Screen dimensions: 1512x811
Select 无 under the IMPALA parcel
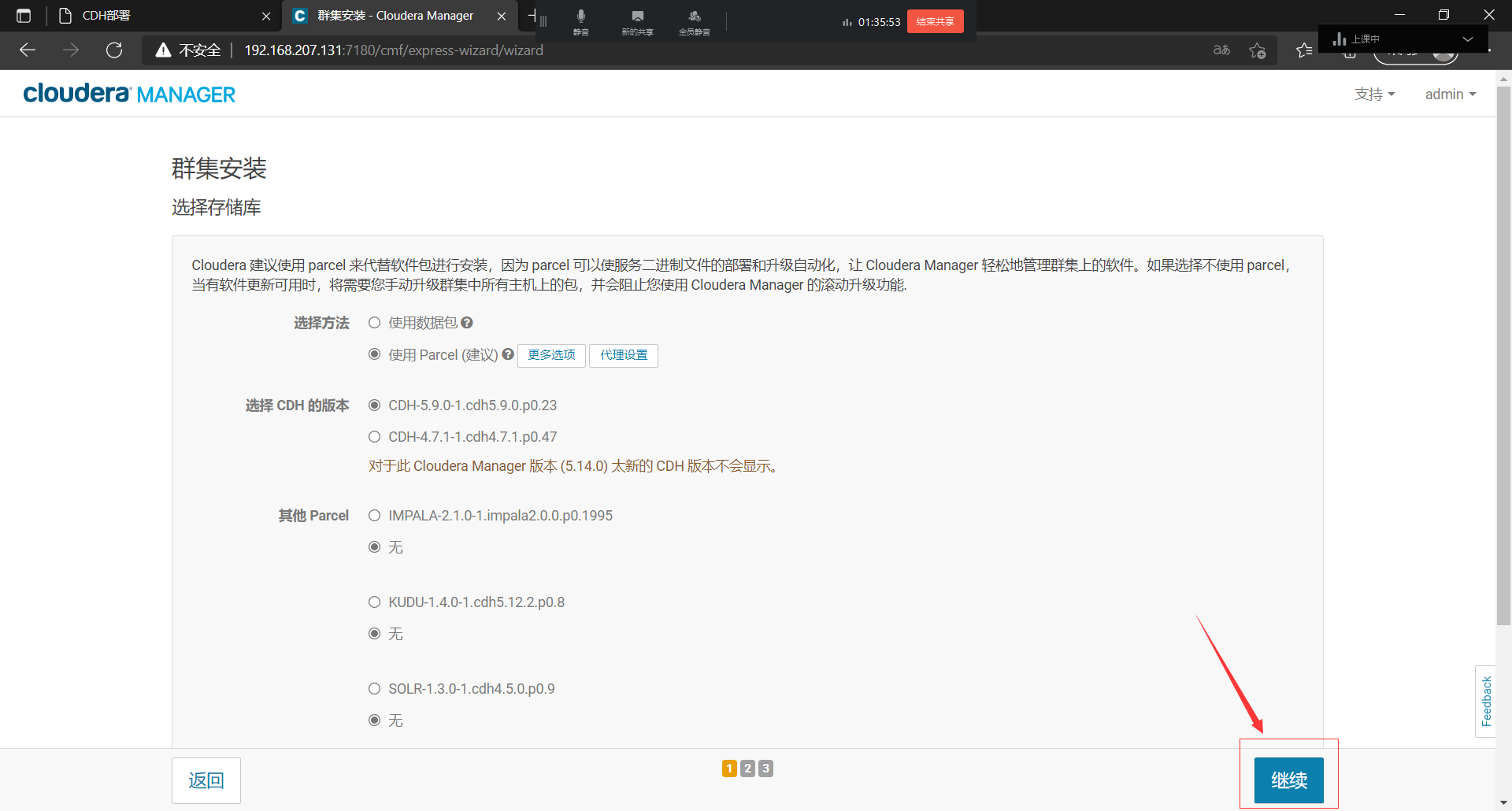click(x=375, y=547)
